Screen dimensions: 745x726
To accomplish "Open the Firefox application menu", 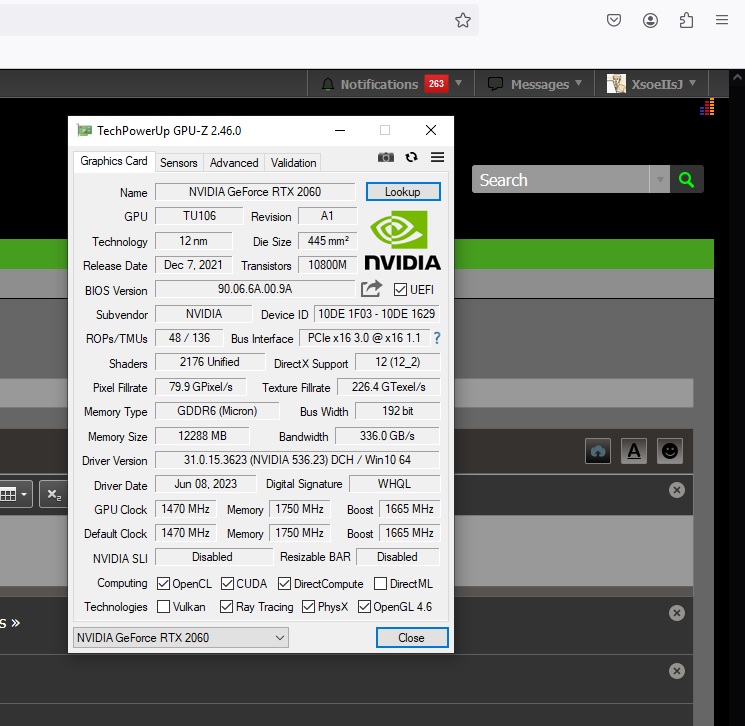I will tap(722, 20).
